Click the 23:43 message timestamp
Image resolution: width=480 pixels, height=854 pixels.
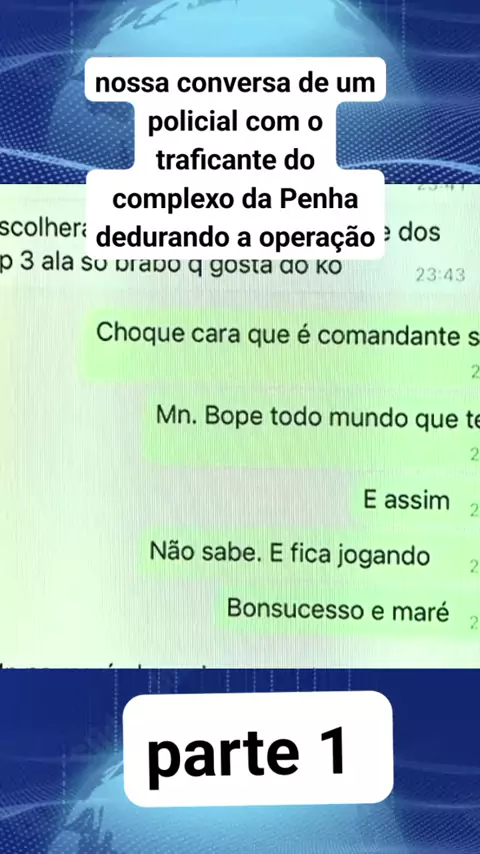click(440, 275)
